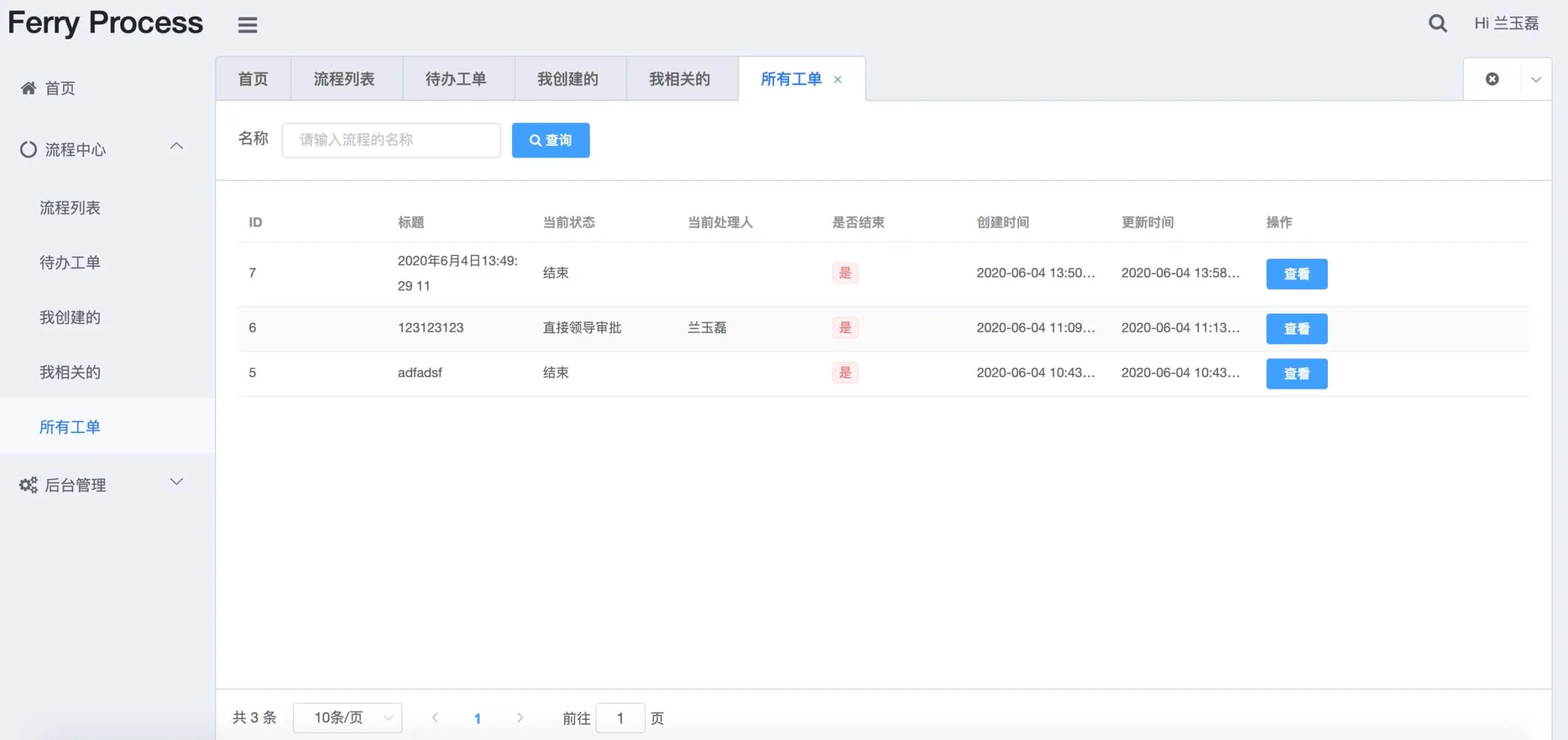The height and width of the screenshot is (740, 1568).
Task: Switch to the 待办工单 tab
Action: pyautogui.click(x=456, y=79)
